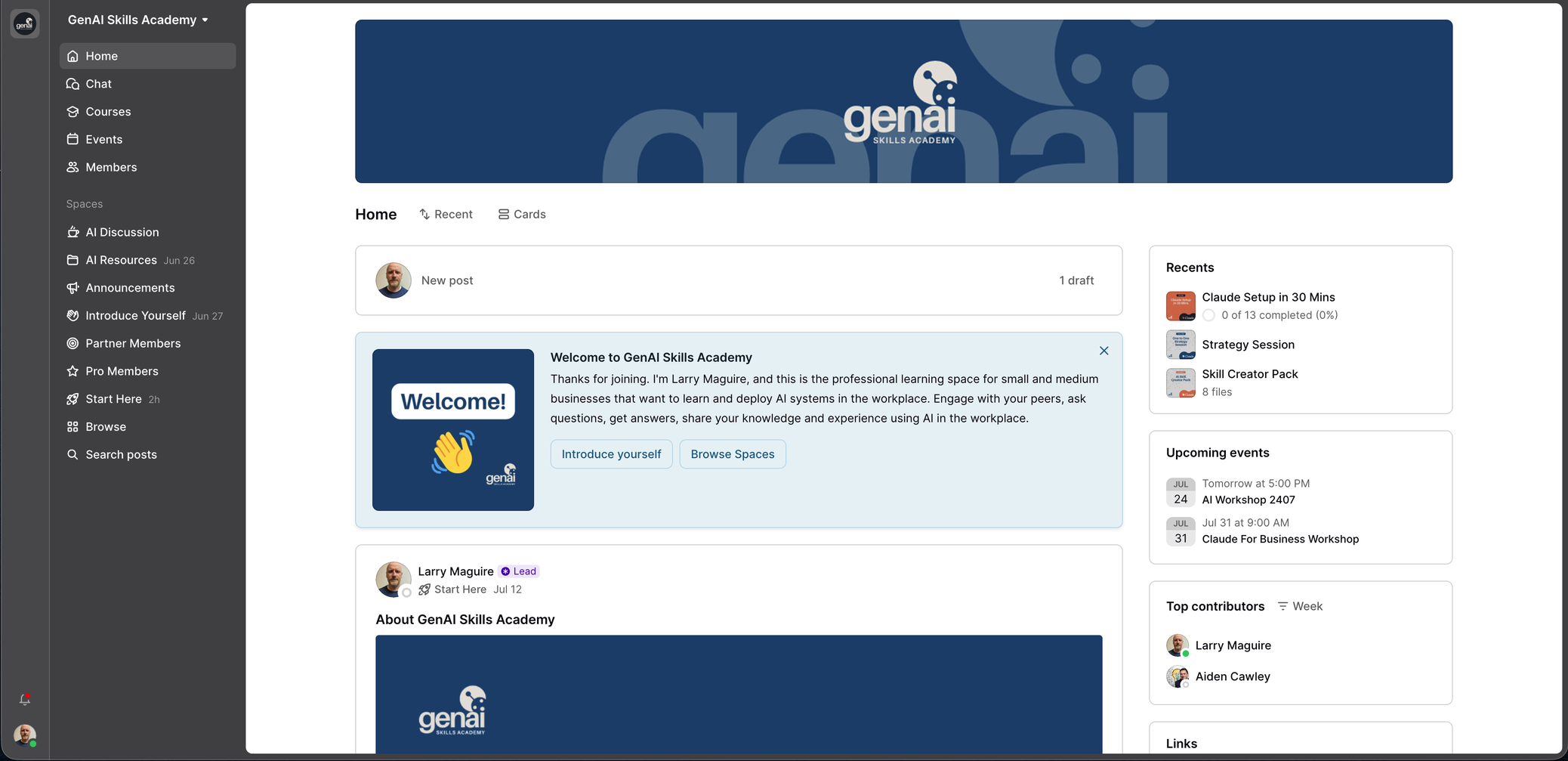The width and height of the screenshot is (1568, 761).
Task: Open the Claude For Business Workshop event
Action: click(1280, 539)
